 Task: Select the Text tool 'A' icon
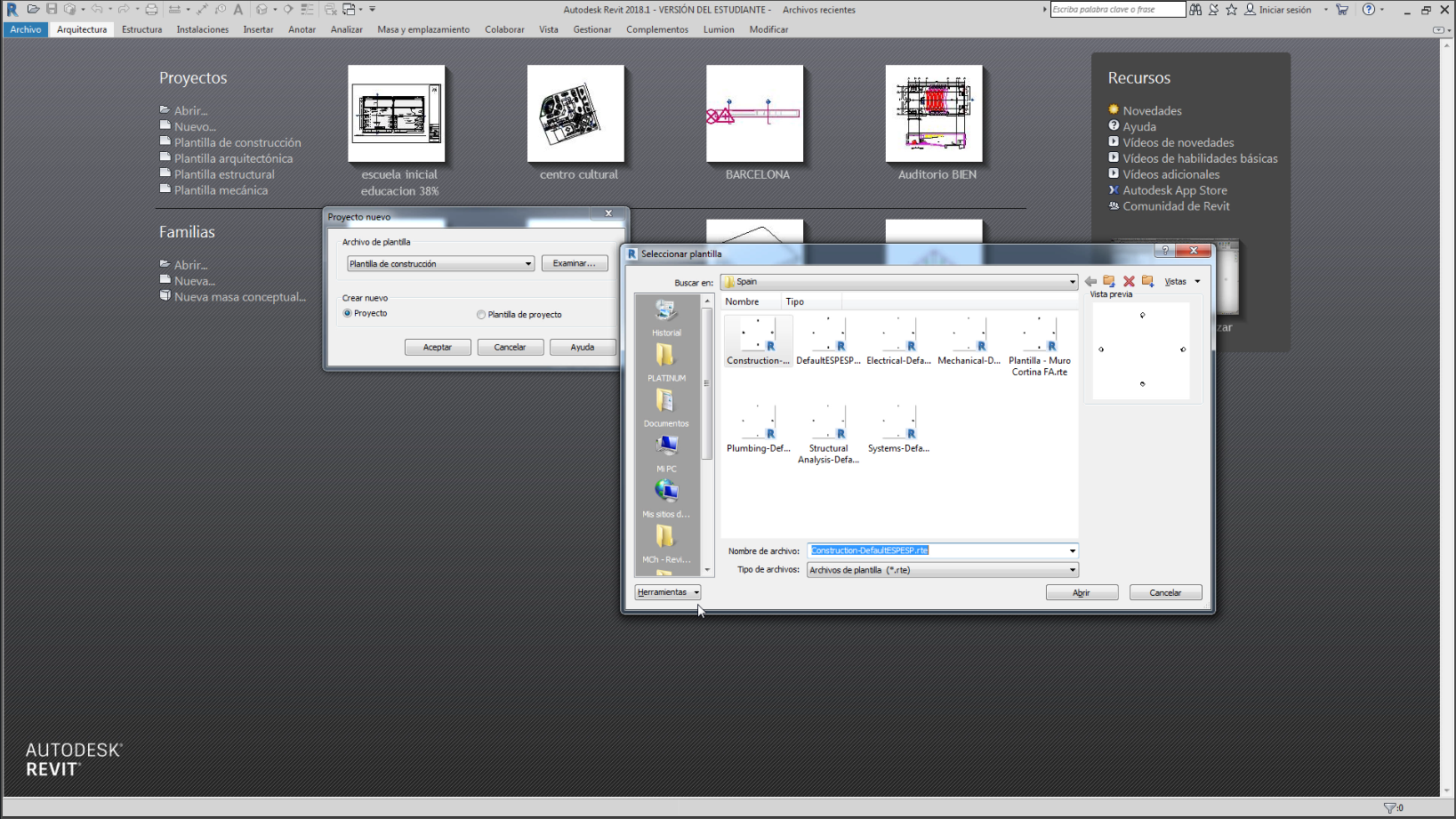coord(238,9)
